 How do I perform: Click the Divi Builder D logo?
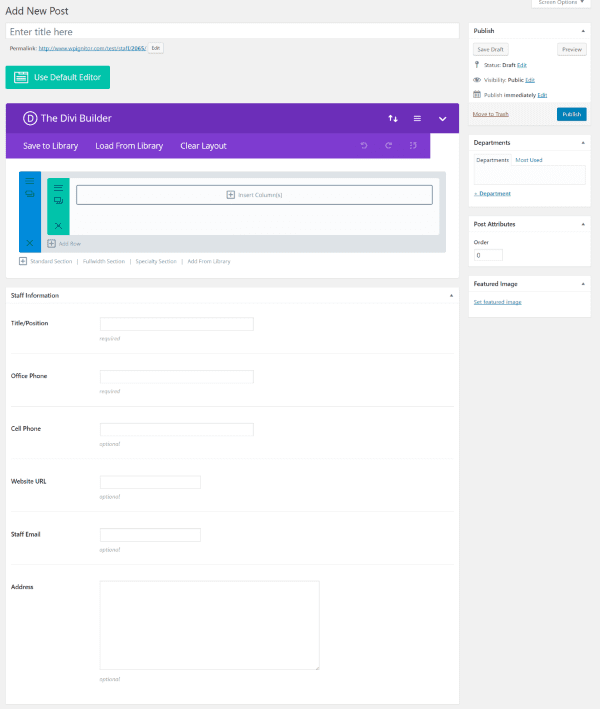coord(30,118)
